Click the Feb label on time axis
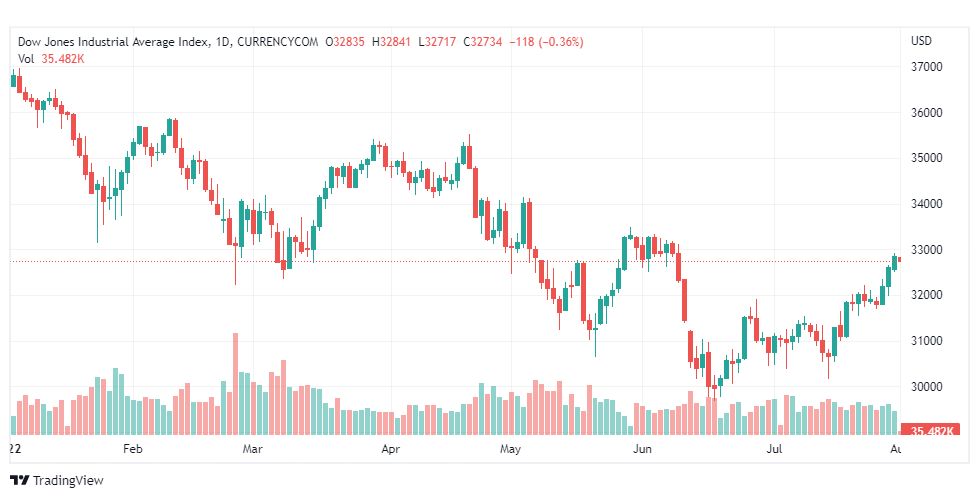This screenshot has height=498, width=979. click(132, 450)
